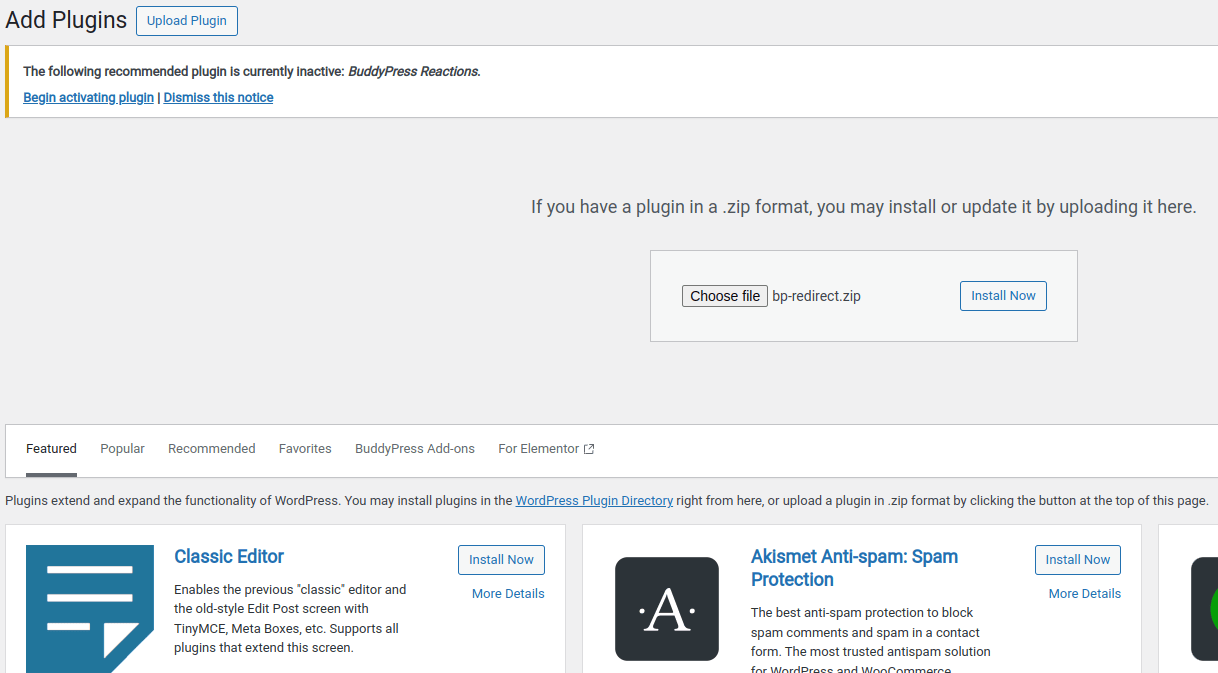This screenshot has width=1218, height=673.
Task: Click the Classic Editor plugin icon
Action: tap(90, 608)
